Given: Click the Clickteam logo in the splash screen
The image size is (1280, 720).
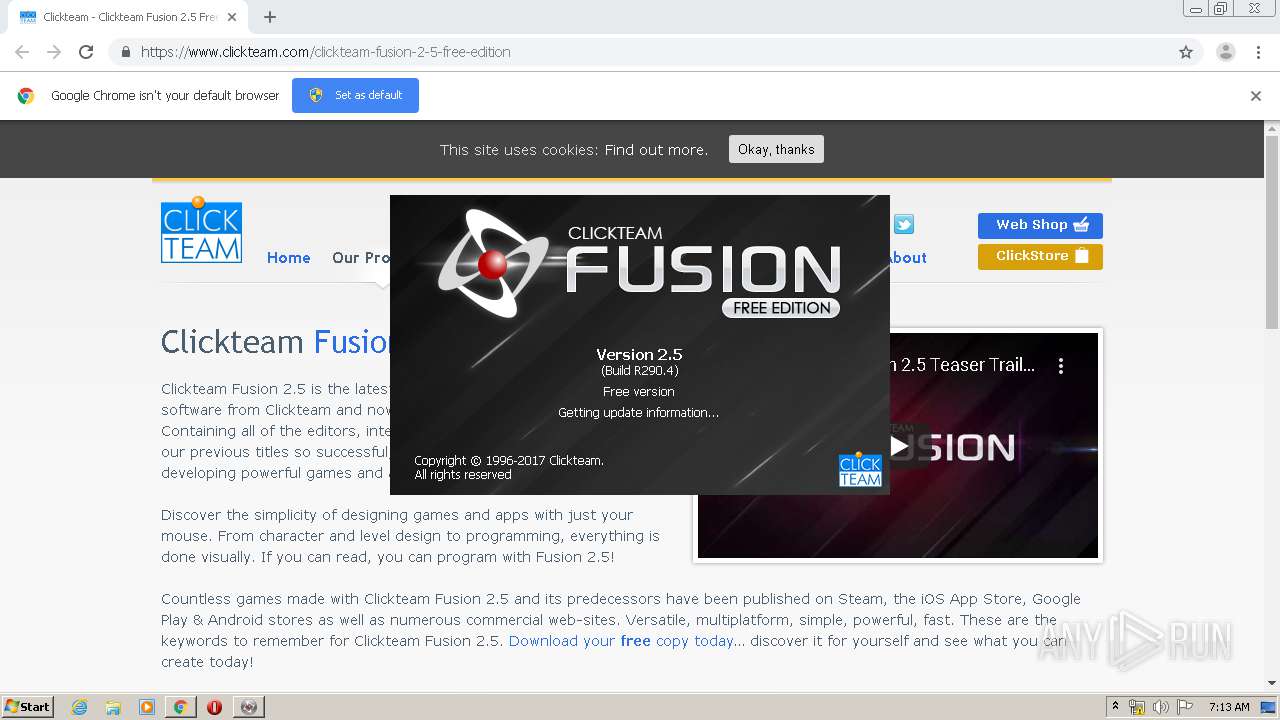Looking at the screenshot, I should click(860, 470).
